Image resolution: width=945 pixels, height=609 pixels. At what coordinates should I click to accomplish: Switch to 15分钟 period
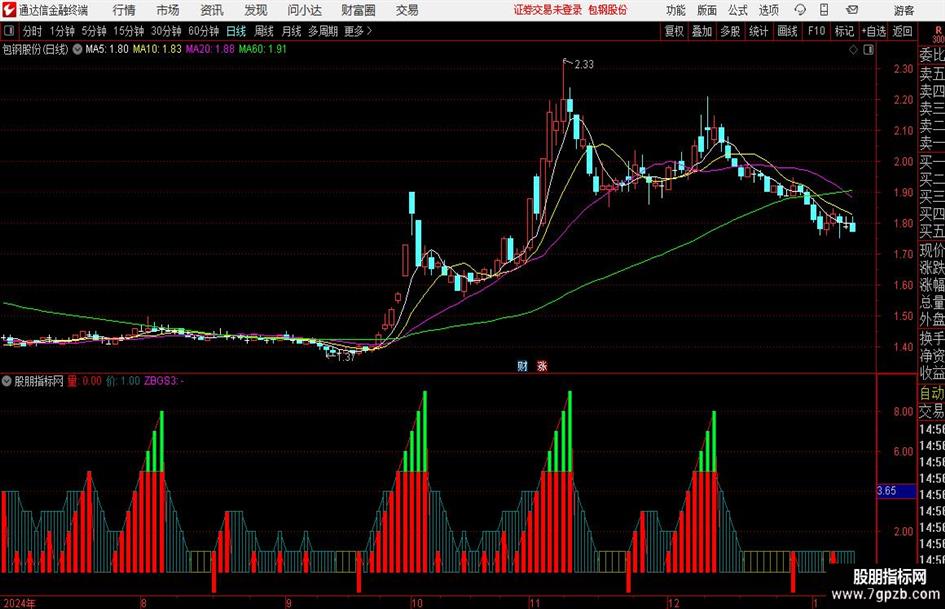coord(128,31)
